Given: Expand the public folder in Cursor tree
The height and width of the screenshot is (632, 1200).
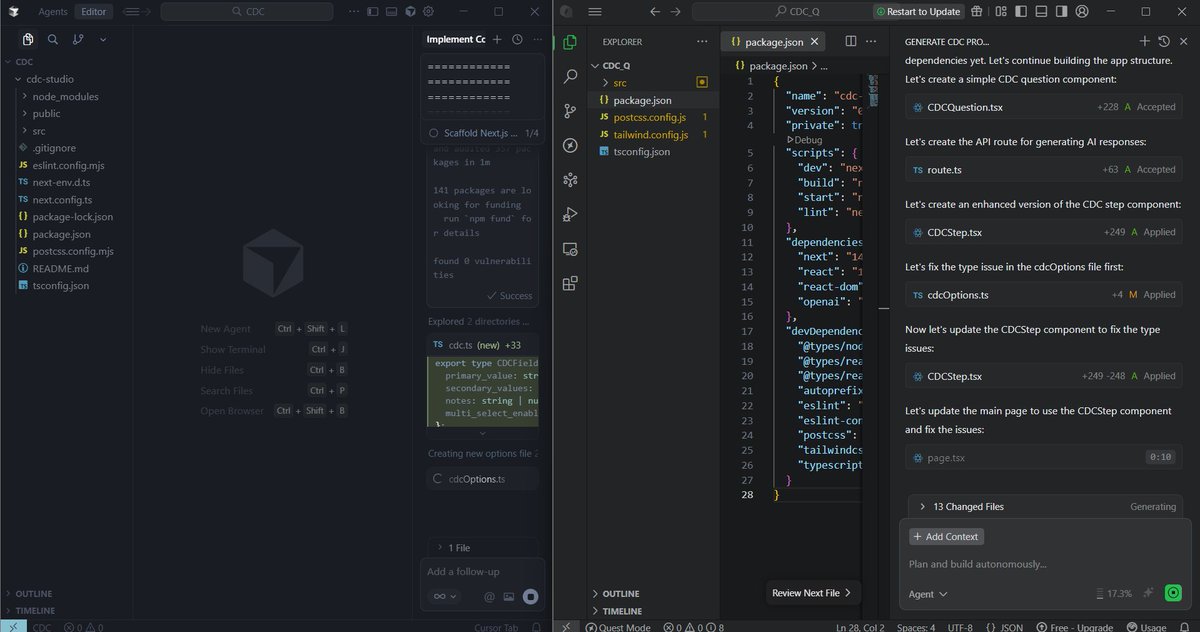Looking at the screenshot, I should [x=46, y=113].
